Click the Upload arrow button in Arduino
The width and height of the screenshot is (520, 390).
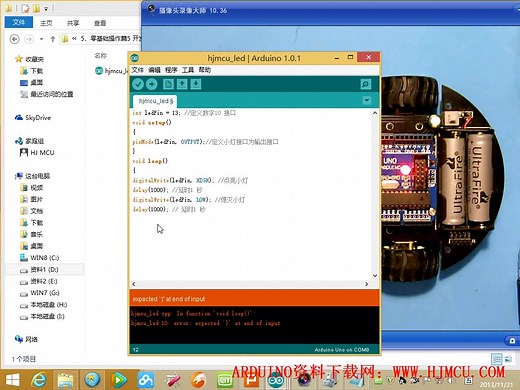pos(152,84)
